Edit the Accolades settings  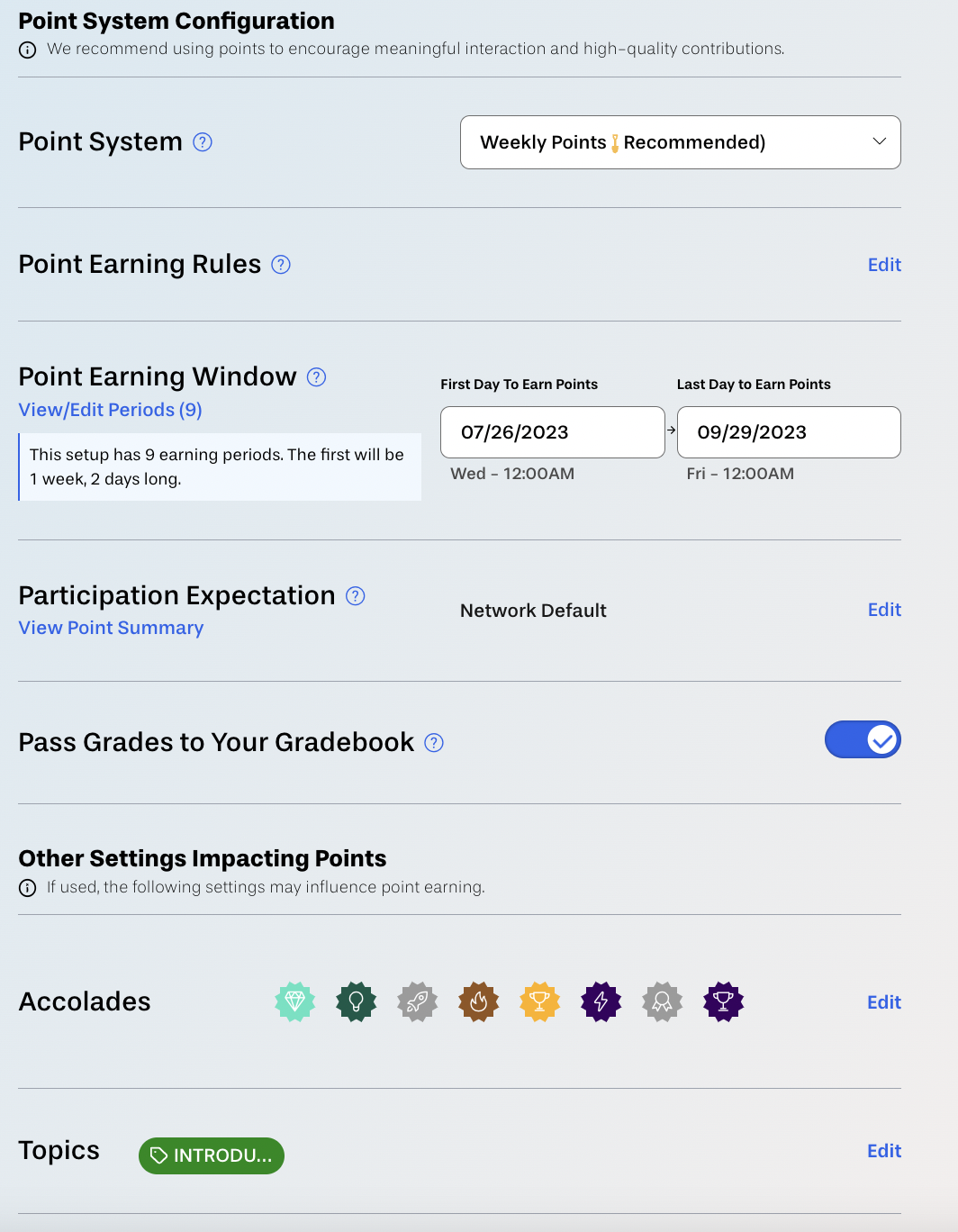tap(884, 1002)
